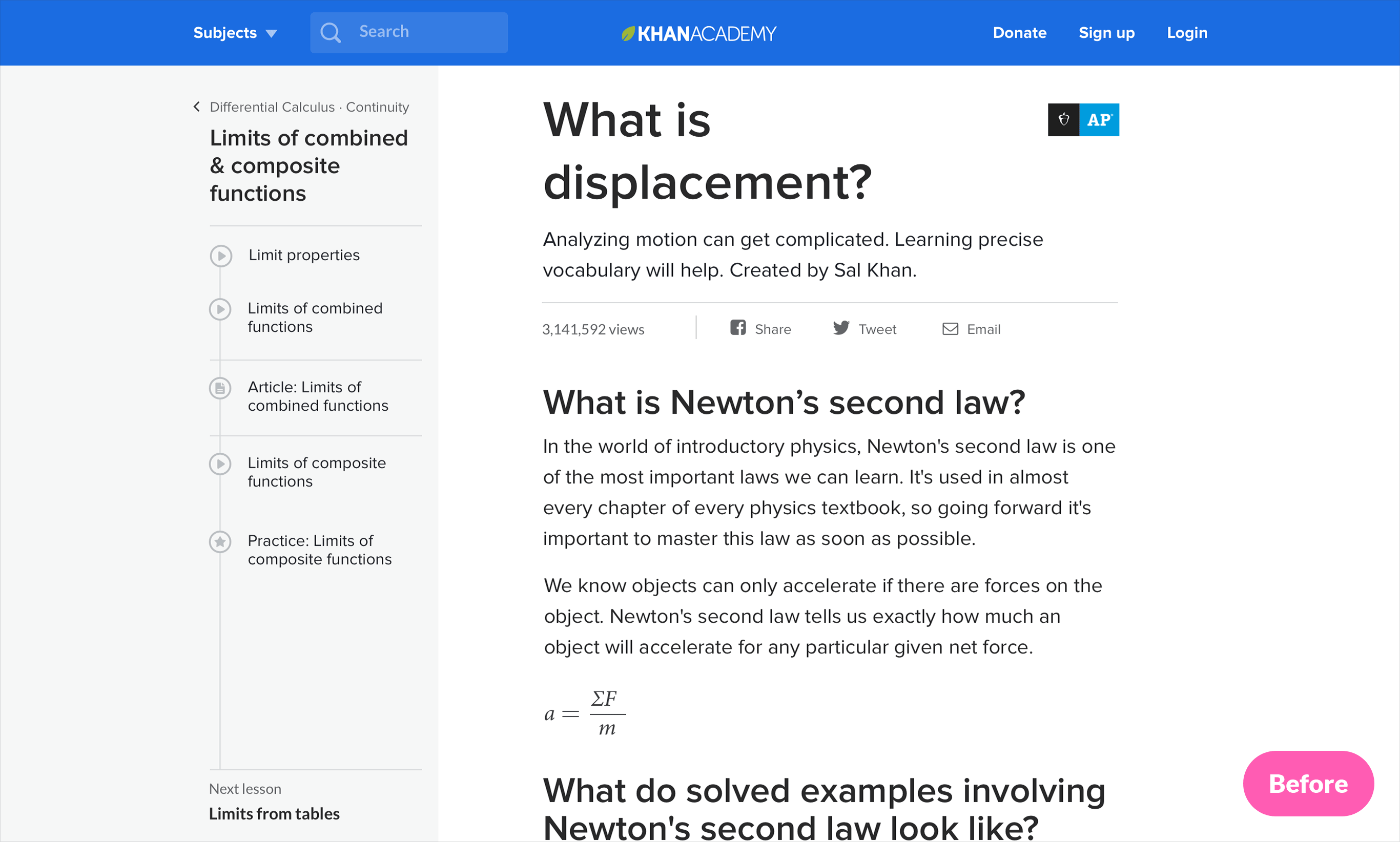Click the Khan Academy leaf logo
The image size is (1400, 842).
pyautogui.click(x=627, y=33)
